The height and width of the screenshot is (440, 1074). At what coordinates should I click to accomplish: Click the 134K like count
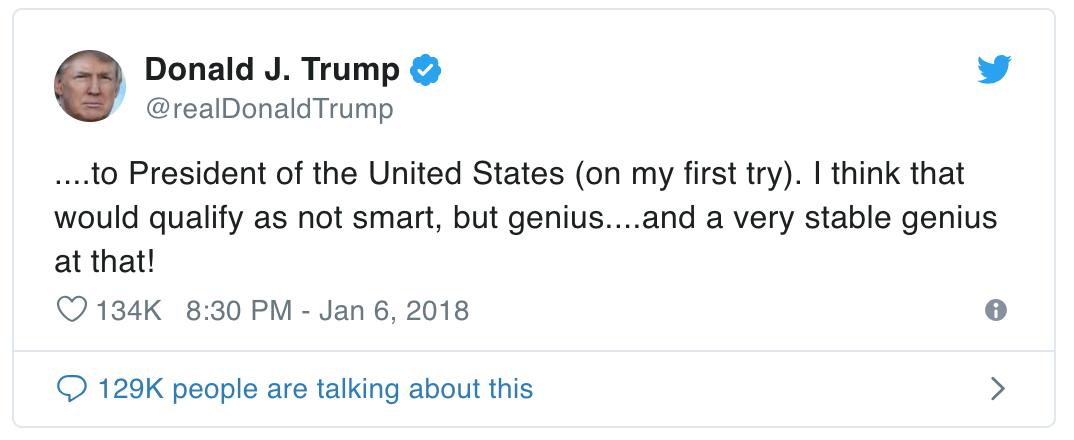tap(129, 310)
